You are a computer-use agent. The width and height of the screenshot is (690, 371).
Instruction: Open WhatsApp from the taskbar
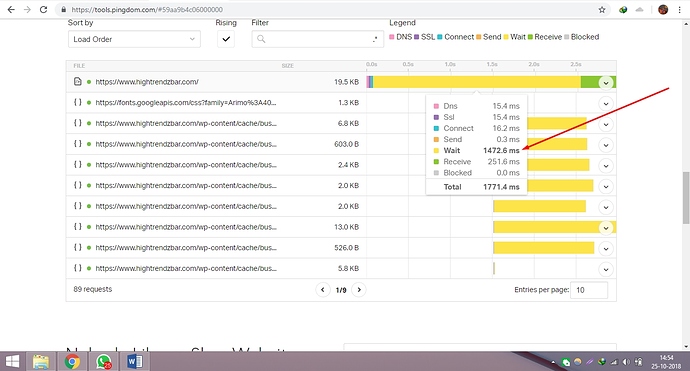[104, 362]
